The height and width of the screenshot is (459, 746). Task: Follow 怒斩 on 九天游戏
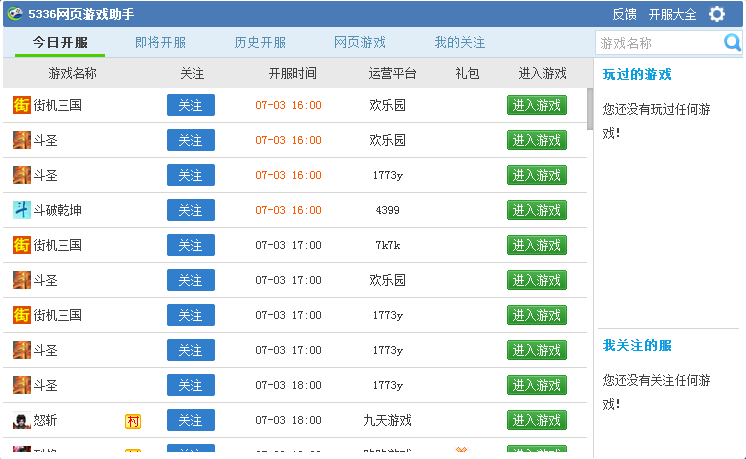[191, 420]
